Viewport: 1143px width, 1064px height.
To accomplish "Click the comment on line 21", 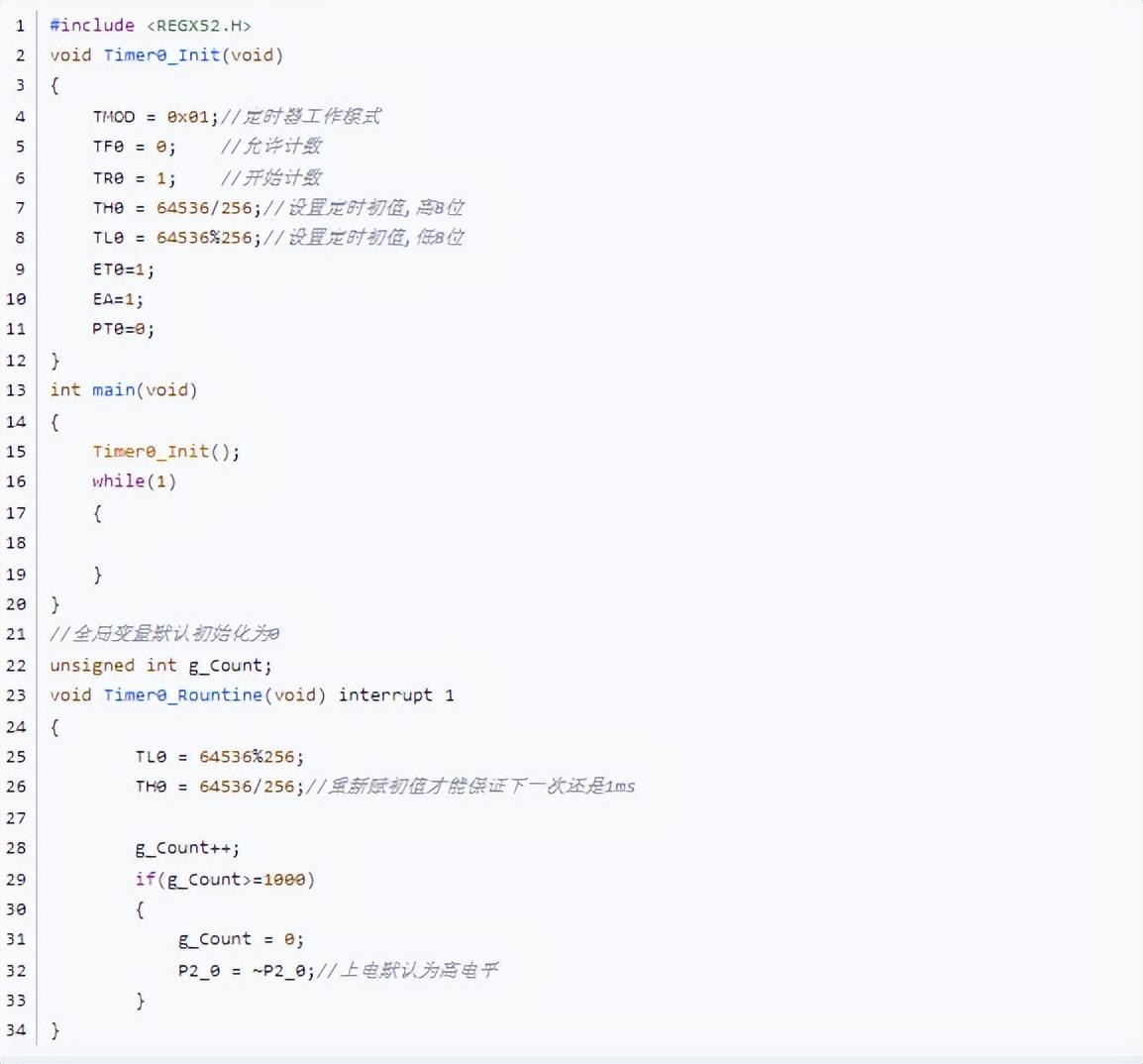I will click(x=164, y=633).
